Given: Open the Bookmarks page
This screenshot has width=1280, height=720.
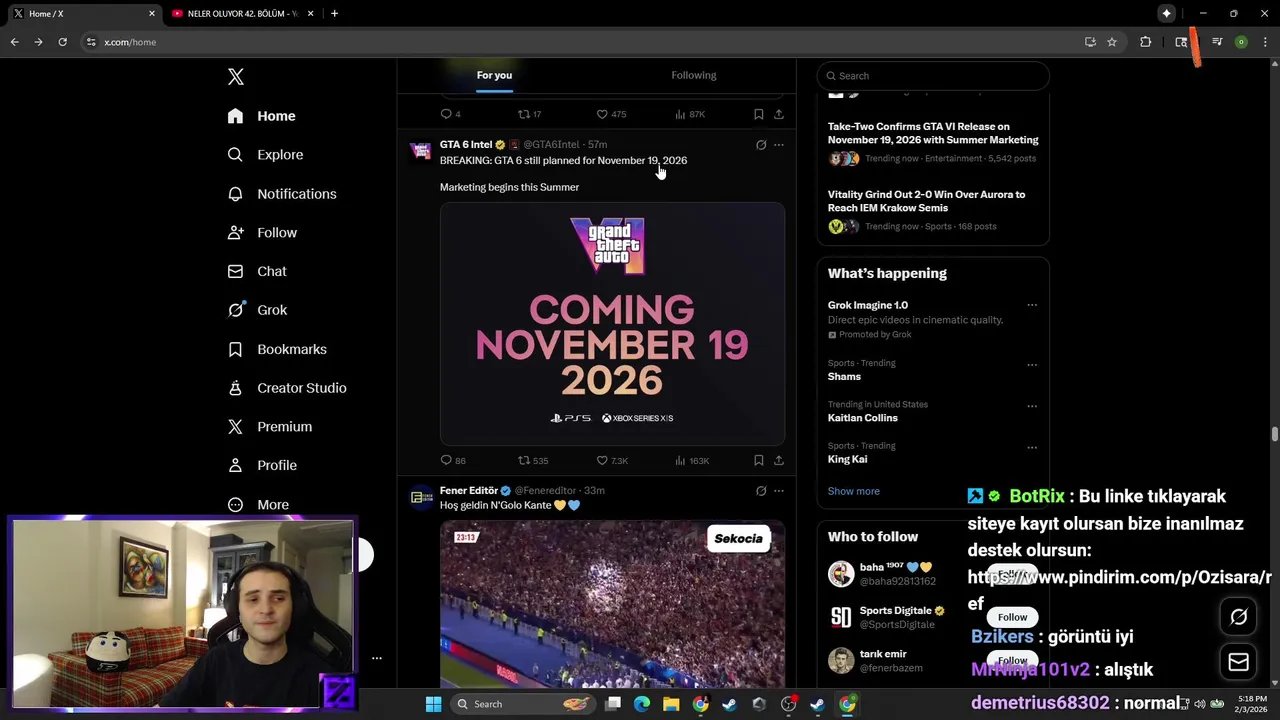Looking at the screenshot, I should 277,349.
